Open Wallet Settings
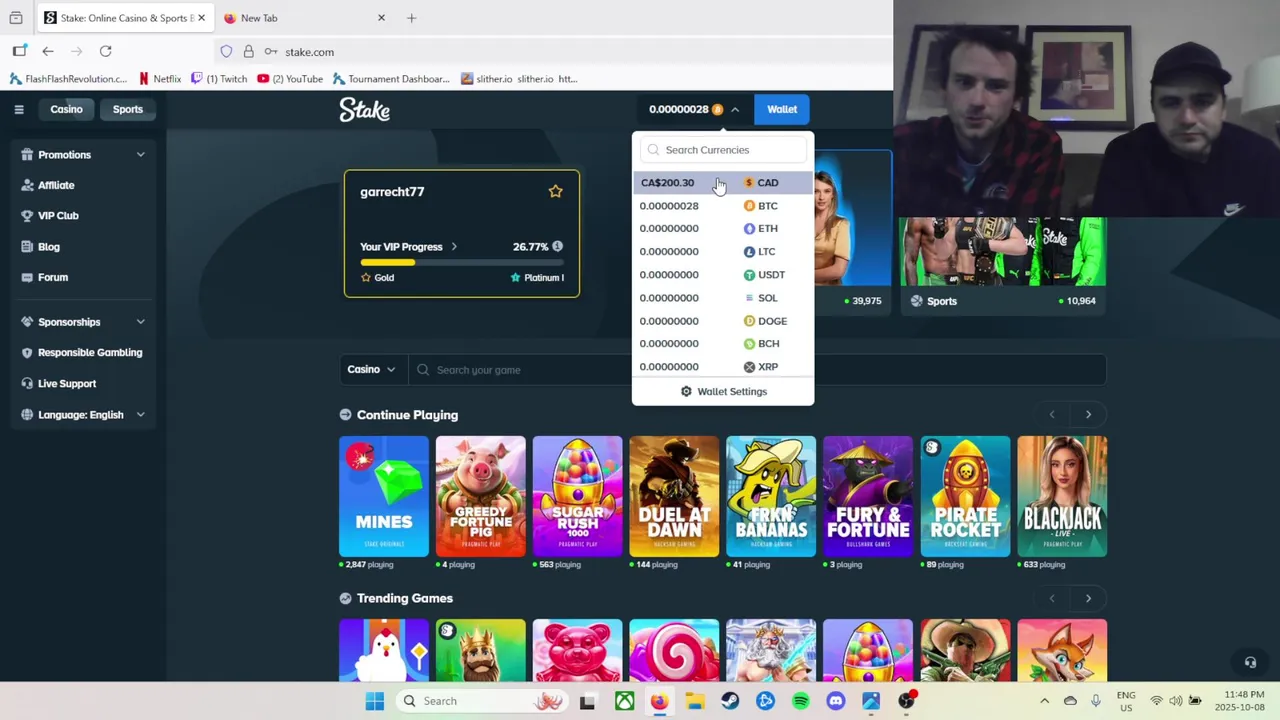The image size is (1280, 720). click(x=723, y=392)
